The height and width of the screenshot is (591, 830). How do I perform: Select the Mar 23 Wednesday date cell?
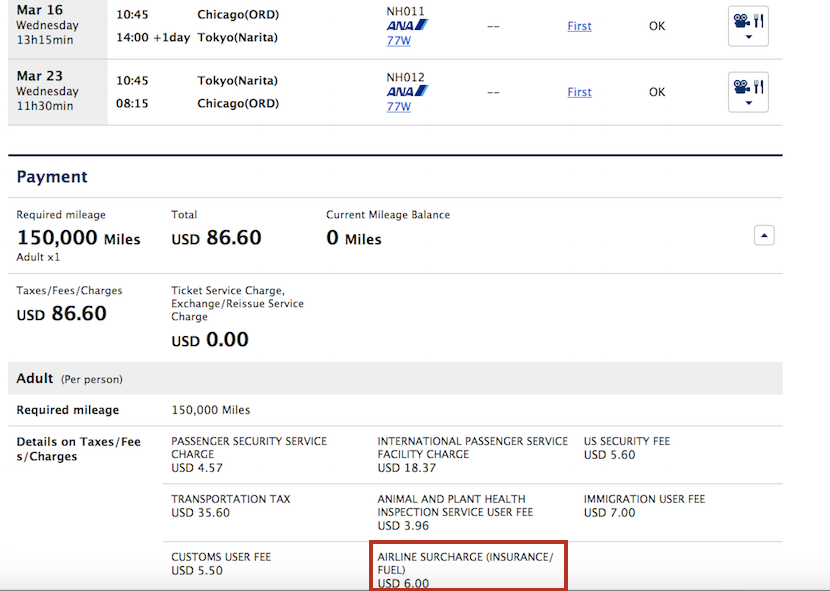tap(57, 92)
